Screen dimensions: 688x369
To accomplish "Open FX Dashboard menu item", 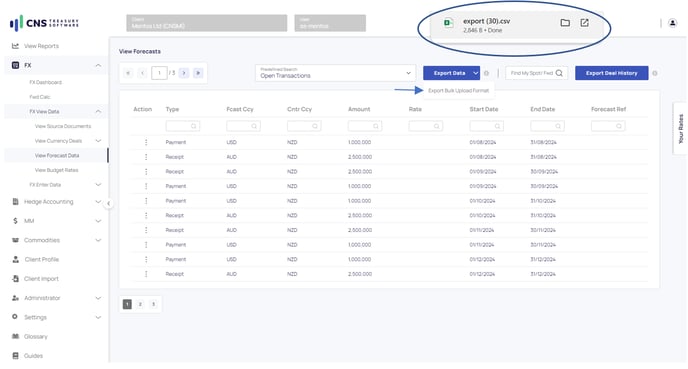I will (x=46, y=82).
